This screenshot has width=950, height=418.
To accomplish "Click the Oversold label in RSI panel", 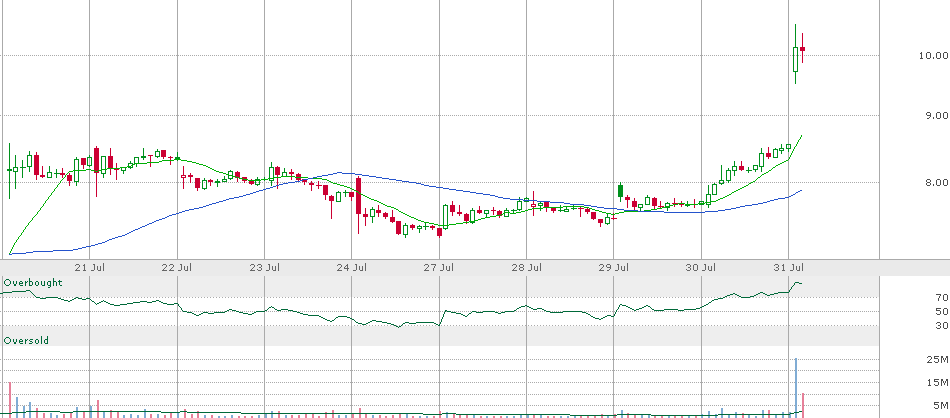I will [x=26, y=341].
